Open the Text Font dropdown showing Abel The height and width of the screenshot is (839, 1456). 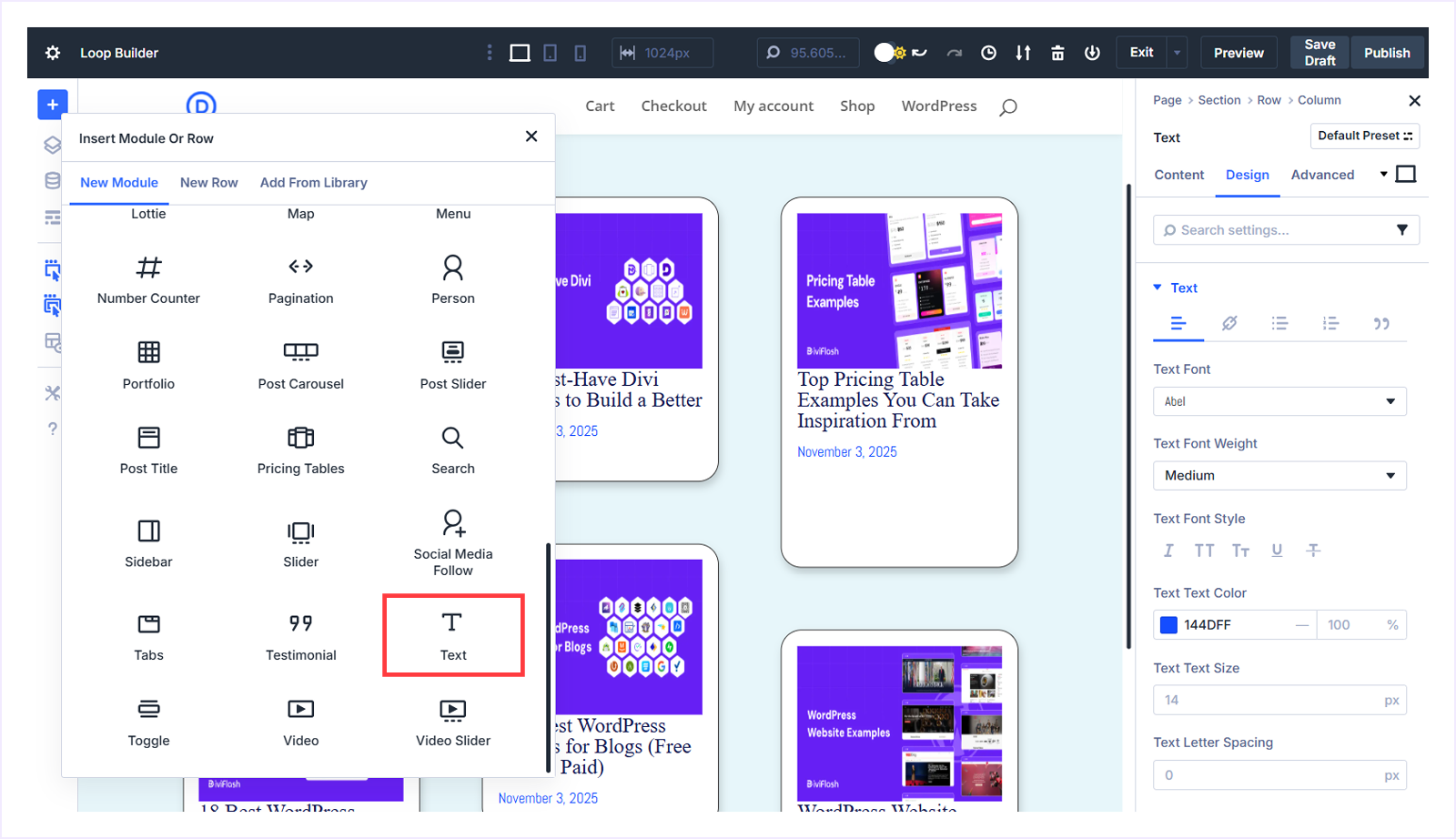point(1279,400)
